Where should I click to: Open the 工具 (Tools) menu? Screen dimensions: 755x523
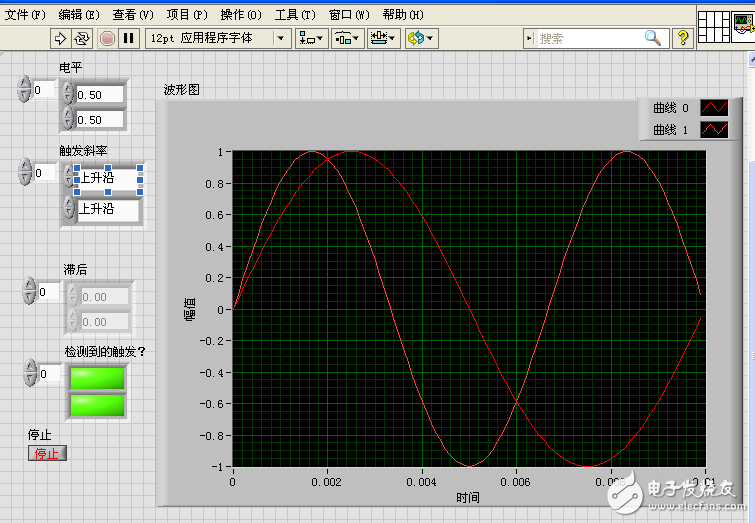[294, 15]
